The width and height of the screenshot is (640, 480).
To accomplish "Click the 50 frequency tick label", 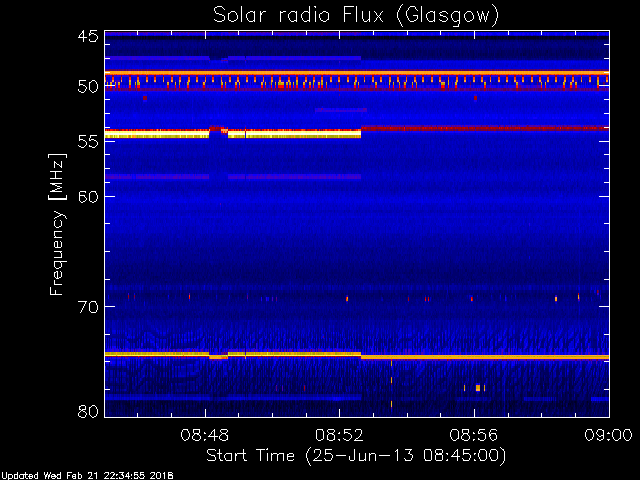I will 88,87.
